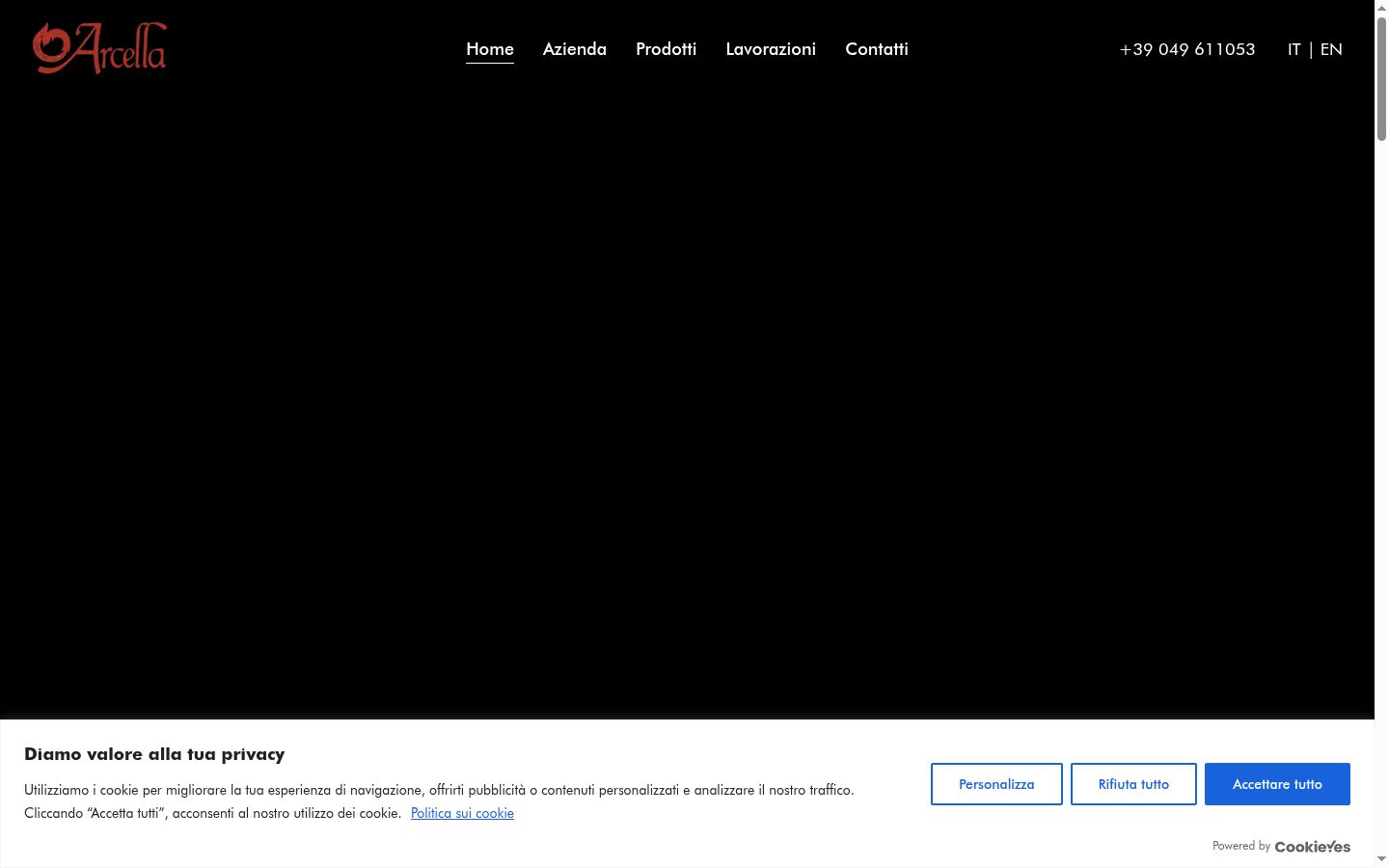Screen dimensions: 1389x868
Task: Click Rifiuta tutto to reject cookies
Action: [x=1133, y=784]
